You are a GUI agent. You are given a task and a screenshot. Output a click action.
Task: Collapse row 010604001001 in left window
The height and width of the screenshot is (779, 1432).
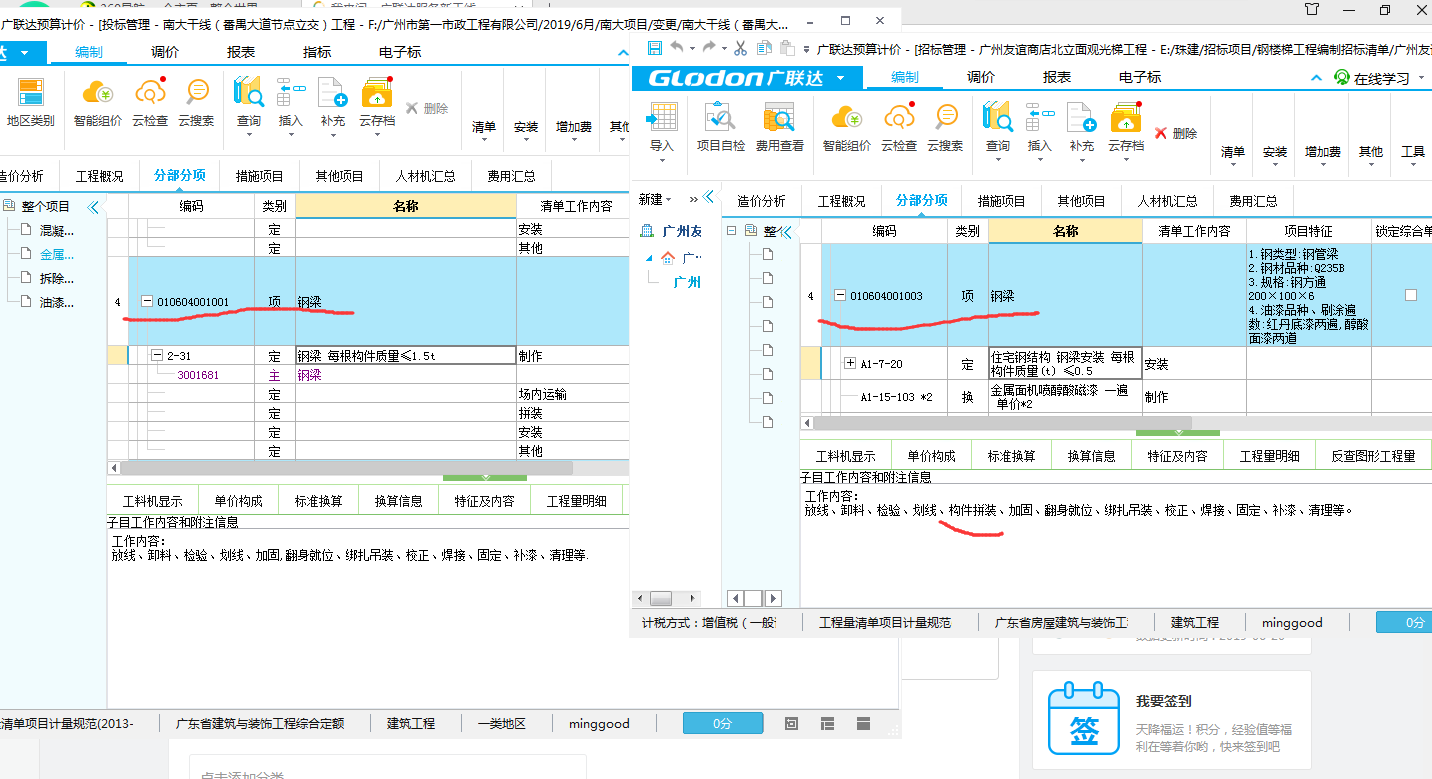147,301
